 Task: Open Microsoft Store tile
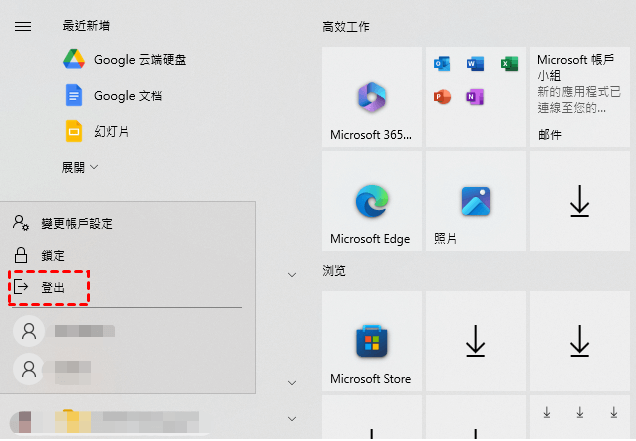pos(372,341)
